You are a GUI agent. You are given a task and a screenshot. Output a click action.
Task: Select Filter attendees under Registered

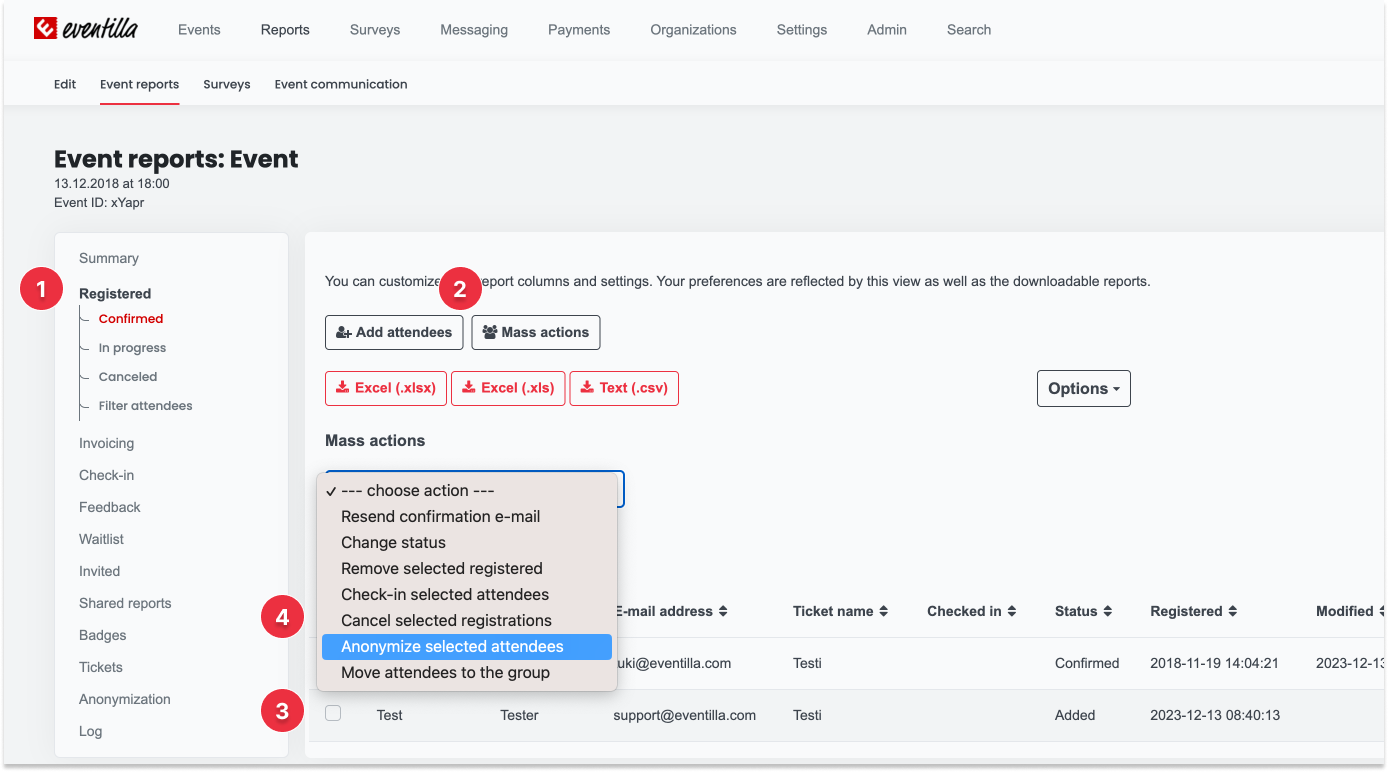[x=145, y=406]
